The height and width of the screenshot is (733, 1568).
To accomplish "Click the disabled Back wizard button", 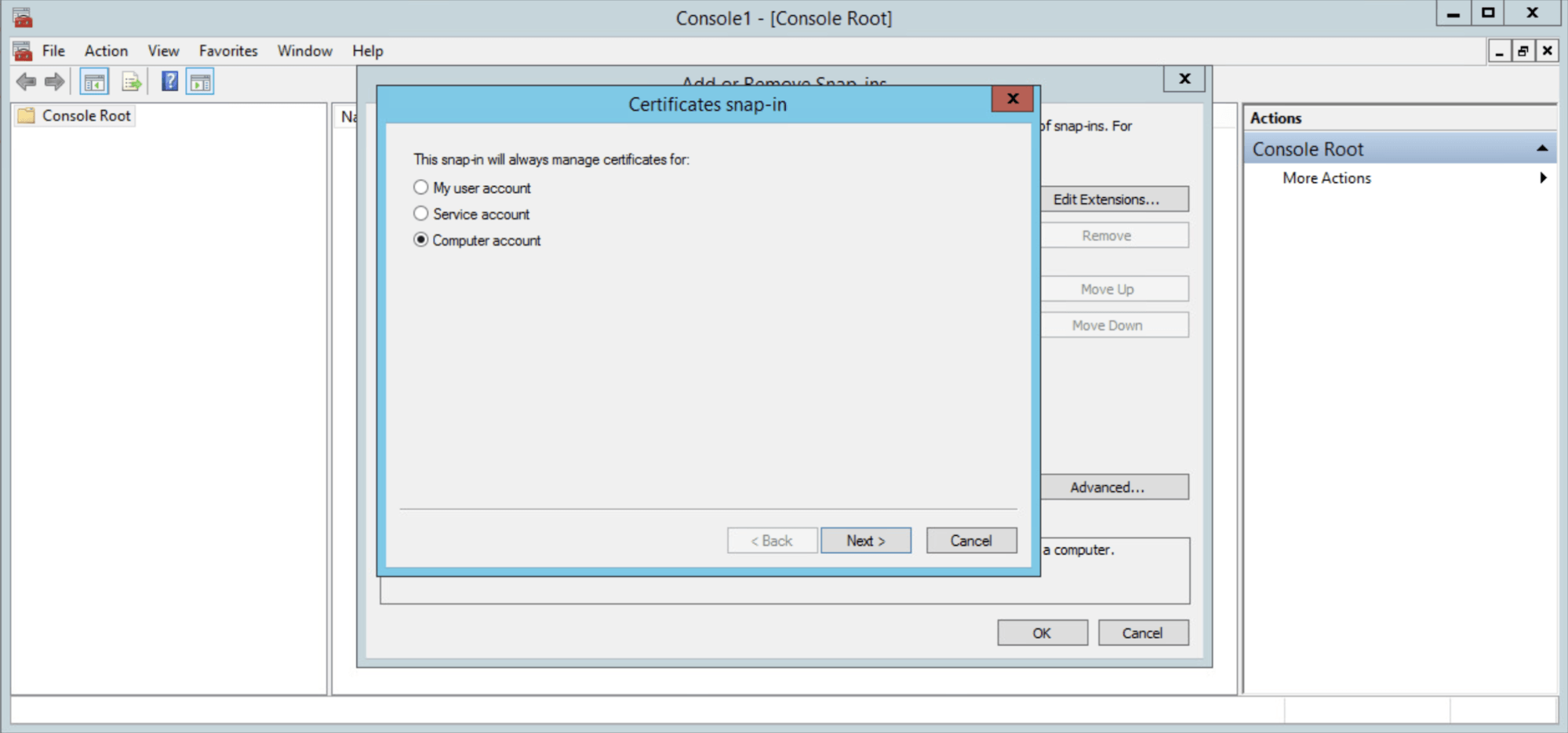I will [x=772, y=541].
